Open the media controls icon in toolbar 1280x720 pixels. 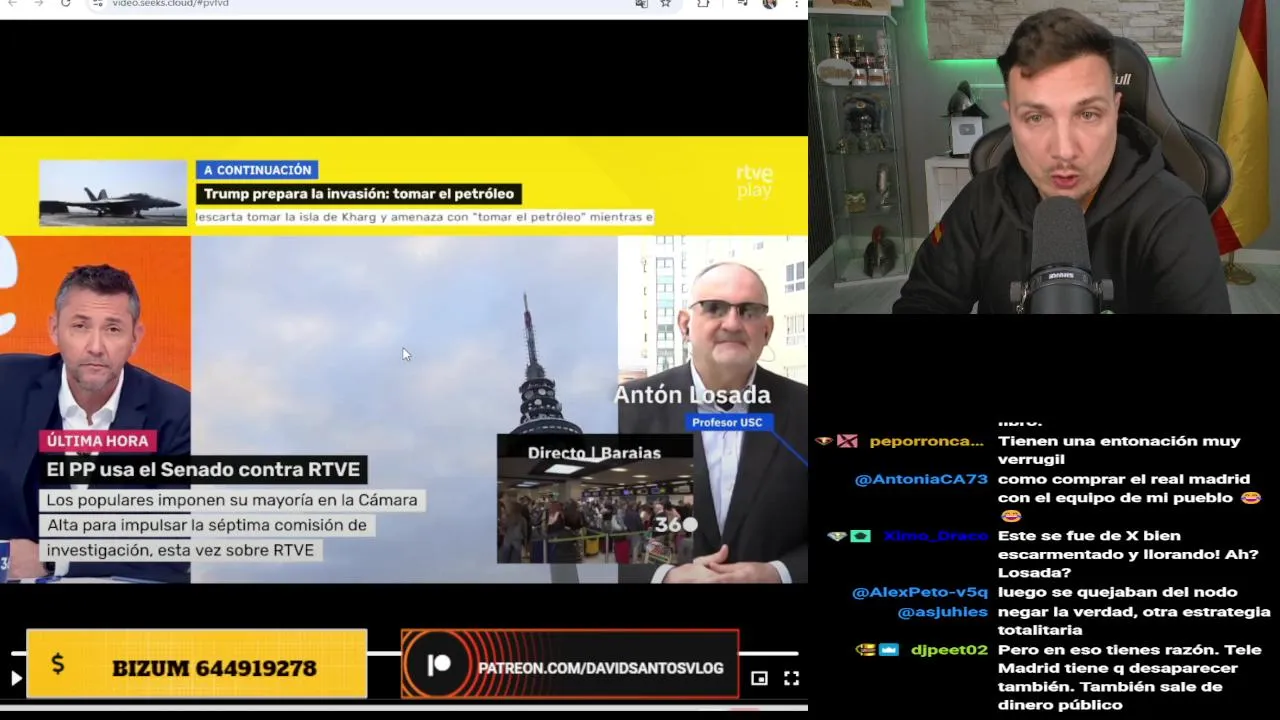click(741, 4)
